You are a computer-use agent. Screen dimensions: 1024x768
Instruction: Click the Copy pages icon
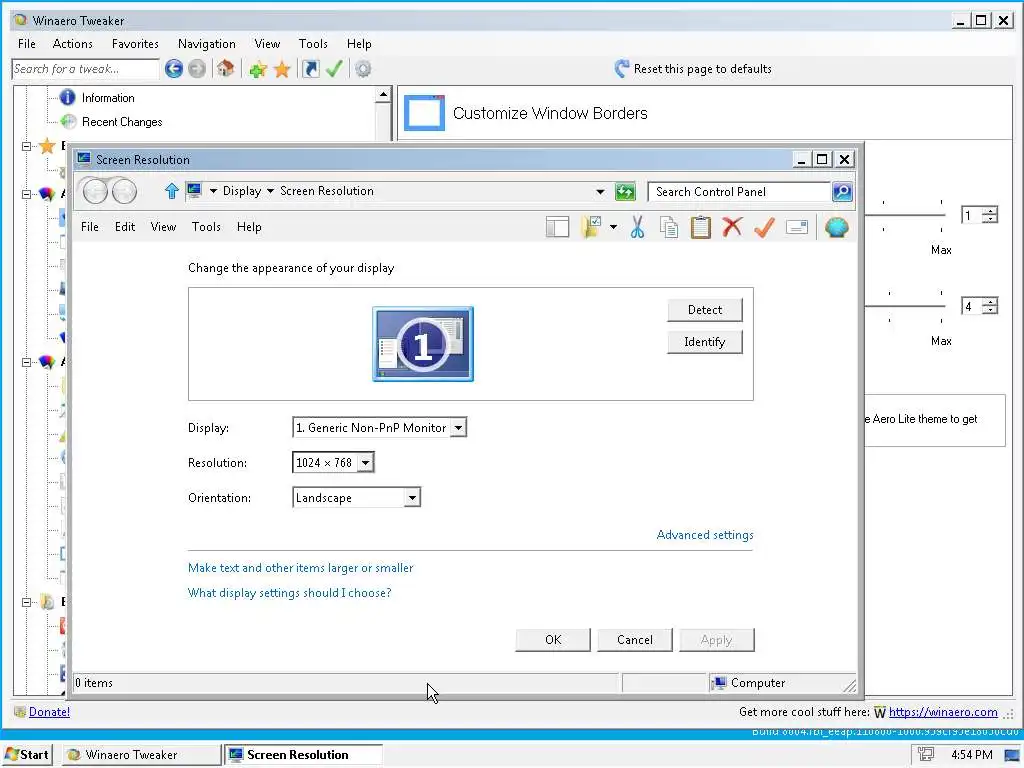[669, 227]
